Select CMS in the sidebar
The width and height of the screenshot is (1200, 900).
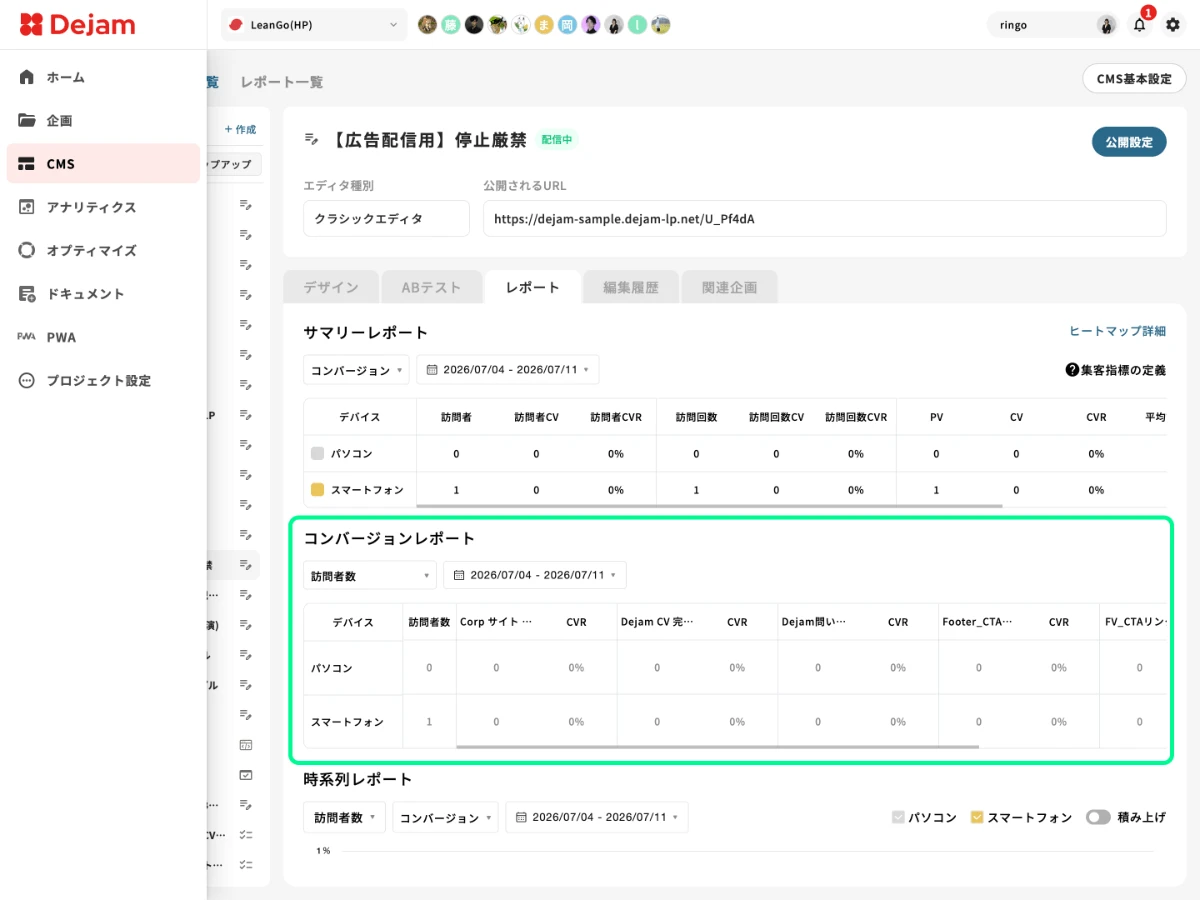coord(103,163)
